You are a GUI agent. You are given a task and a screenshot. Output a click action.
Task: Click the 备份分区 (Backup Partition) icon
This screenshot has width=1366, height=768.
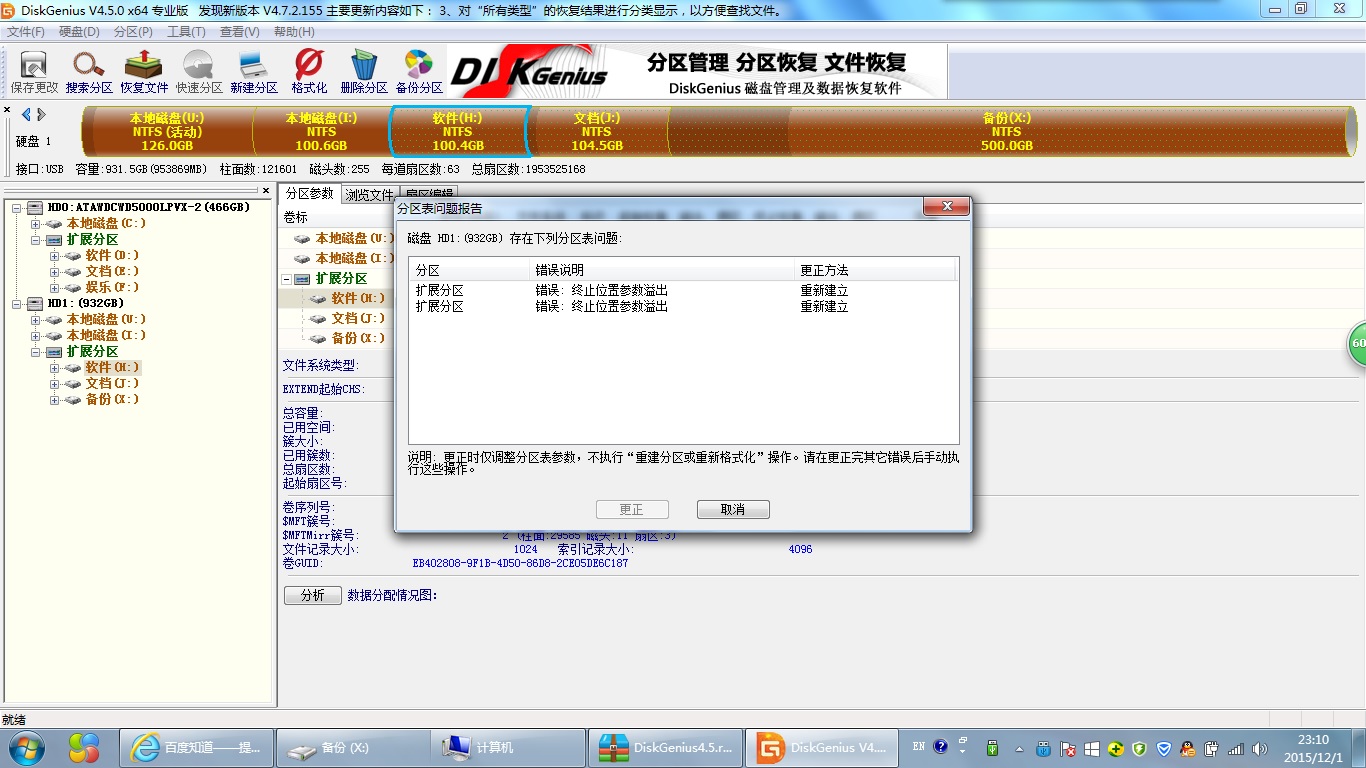pos(419,70)
